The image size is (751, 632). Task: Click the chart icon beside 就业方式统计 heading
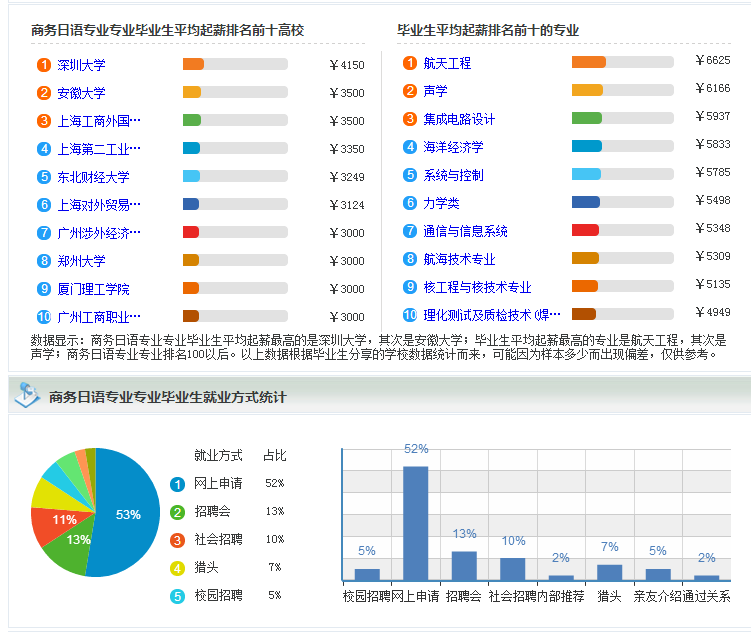coord(27,395)
